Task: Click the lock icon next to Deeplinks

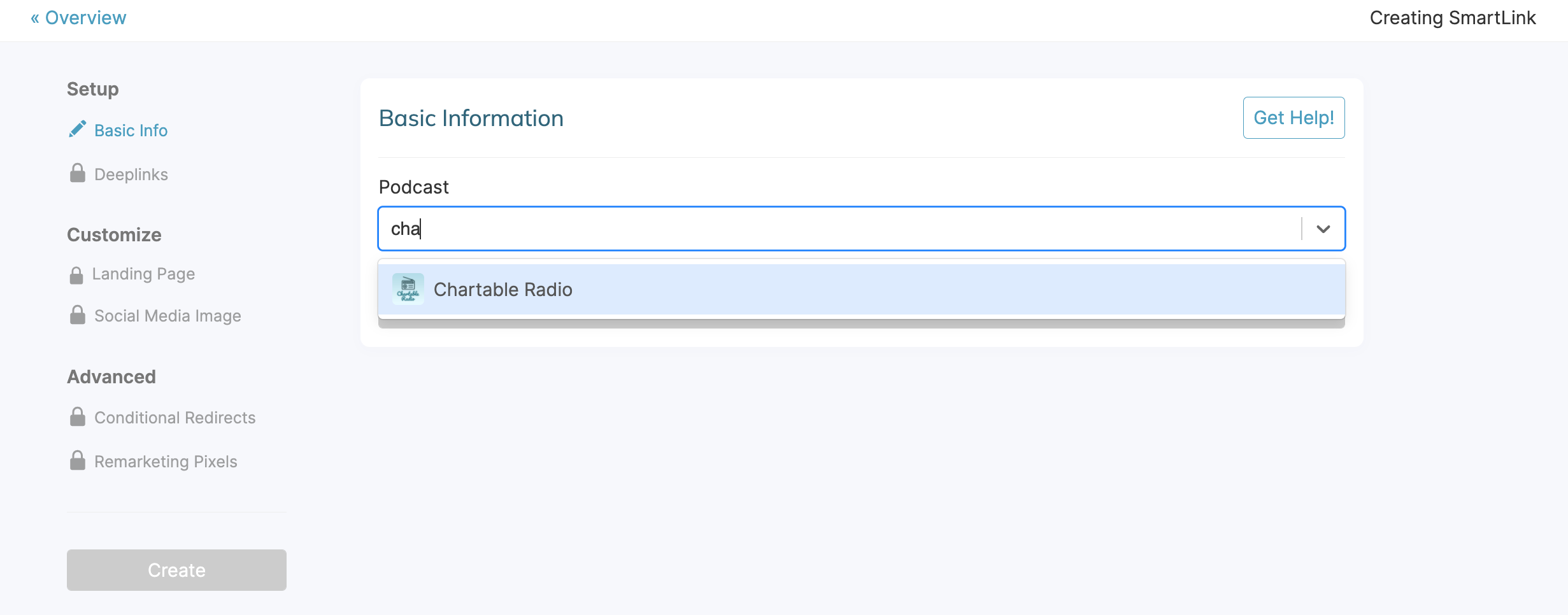Action: pos(78,173)
